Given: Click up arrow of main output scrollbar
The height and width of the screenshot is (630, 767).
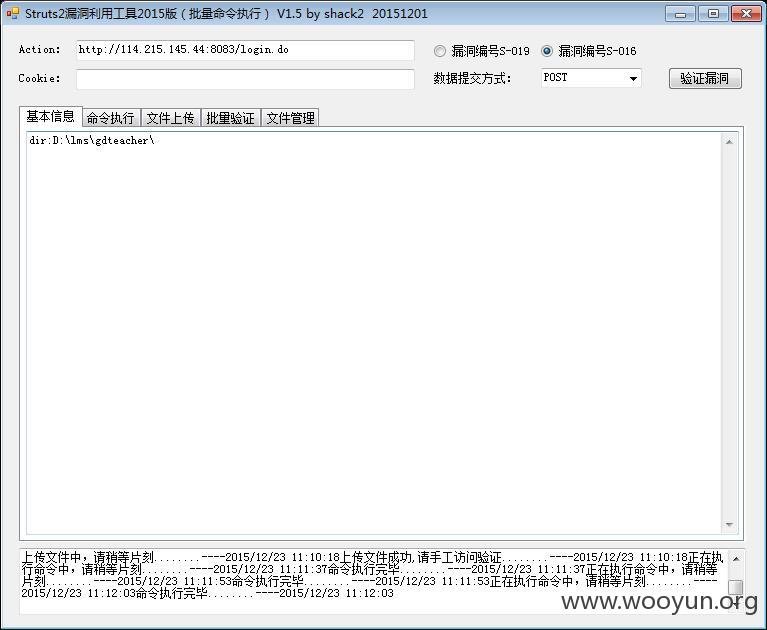Looking at the screenshot, I should (729, 142).
